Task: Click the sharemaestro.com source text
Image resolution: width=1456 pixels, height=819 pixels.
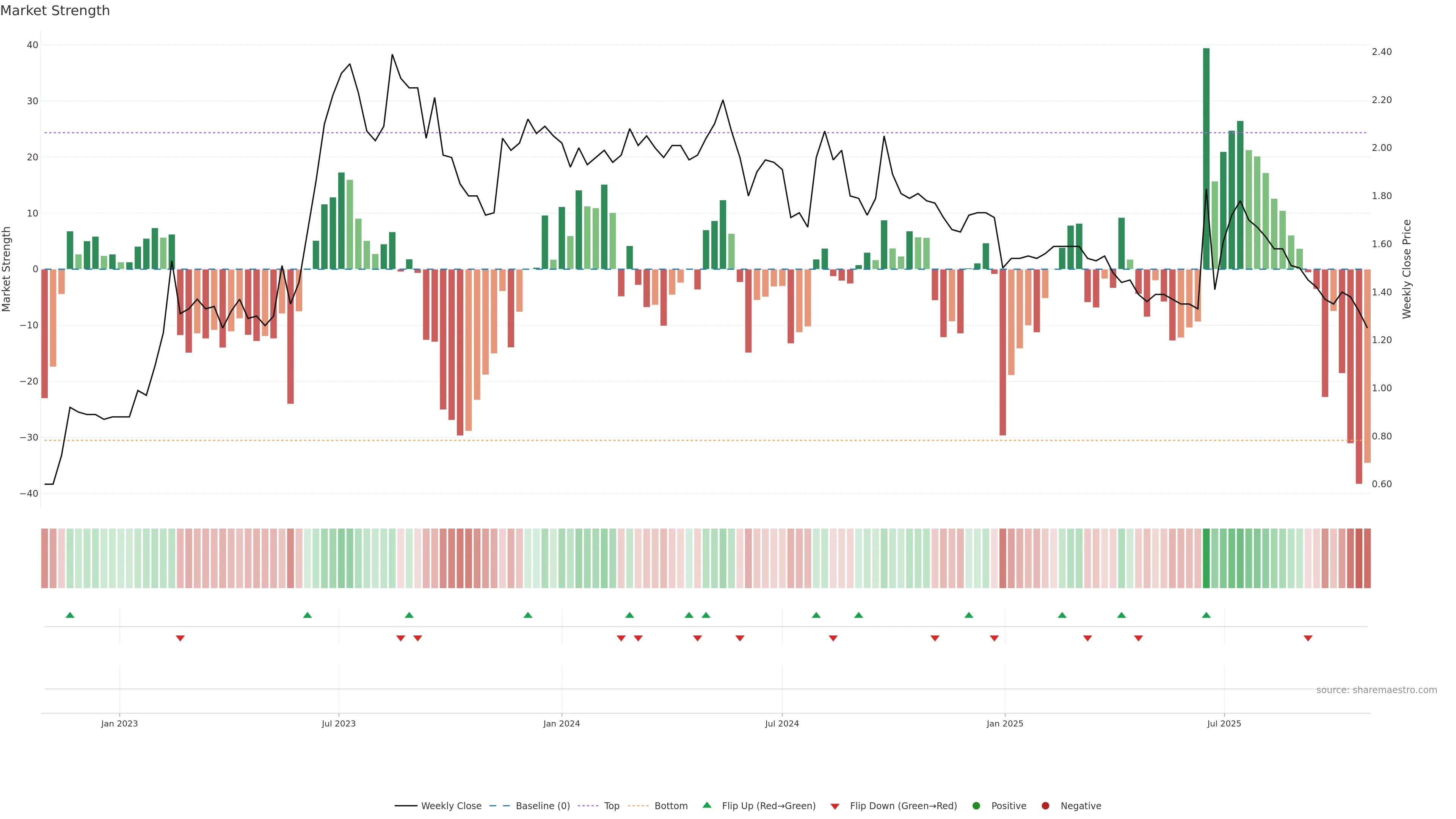Action: point(1376,690)
